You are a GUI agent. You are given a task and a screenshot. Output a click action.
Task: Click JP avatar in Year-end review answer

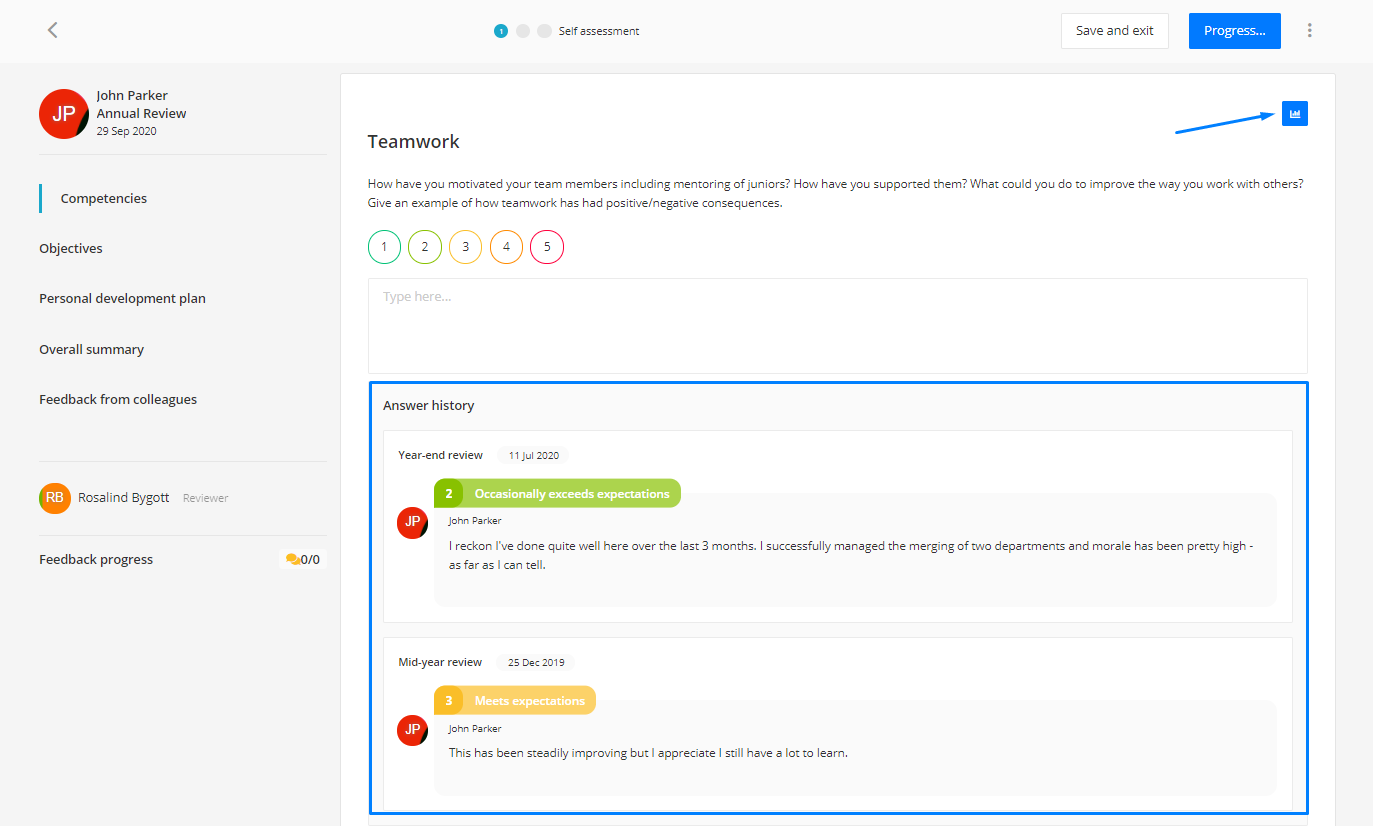click(x=413, y=523)
